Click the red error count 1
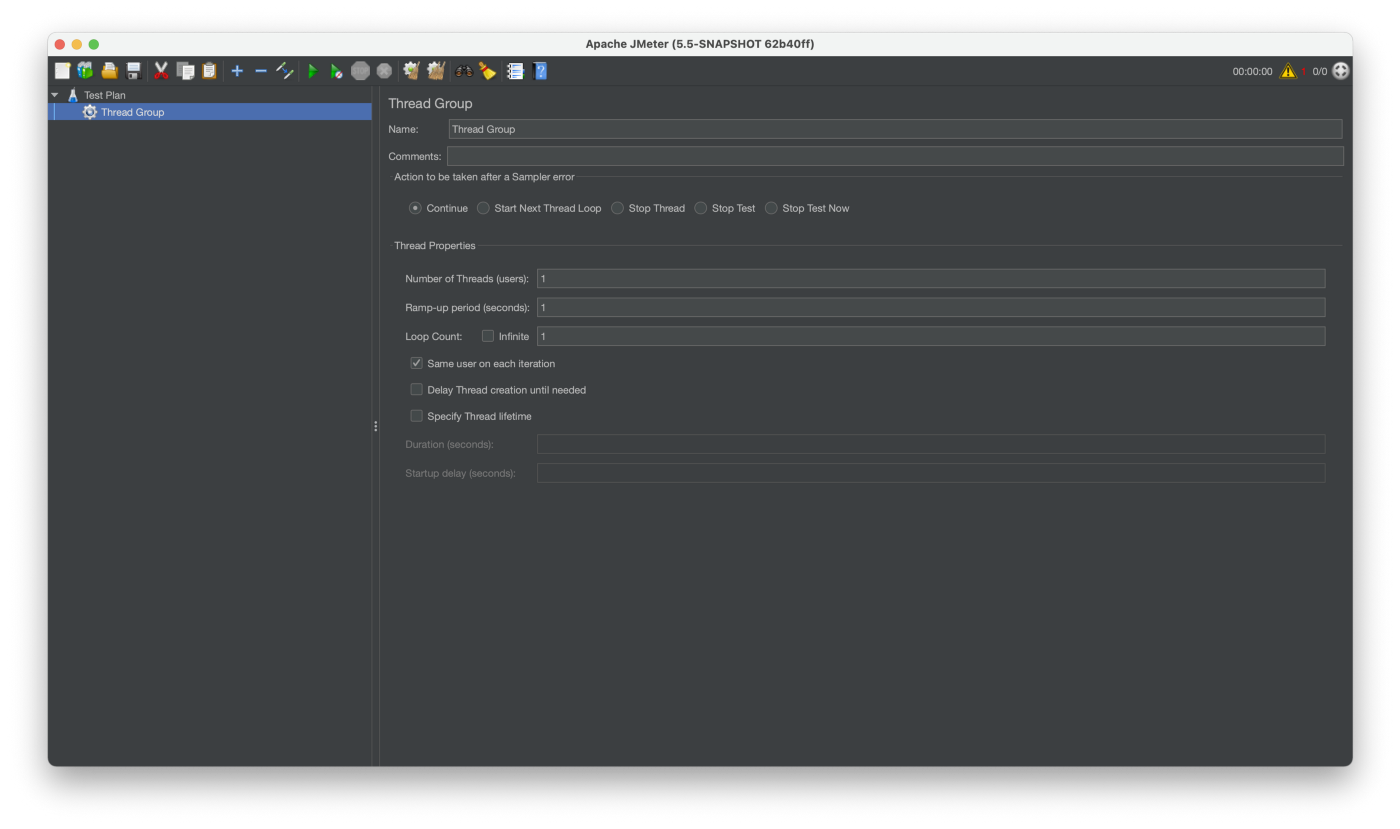This screenshot has height=829, width=1400. click(x=1305, y=72)
